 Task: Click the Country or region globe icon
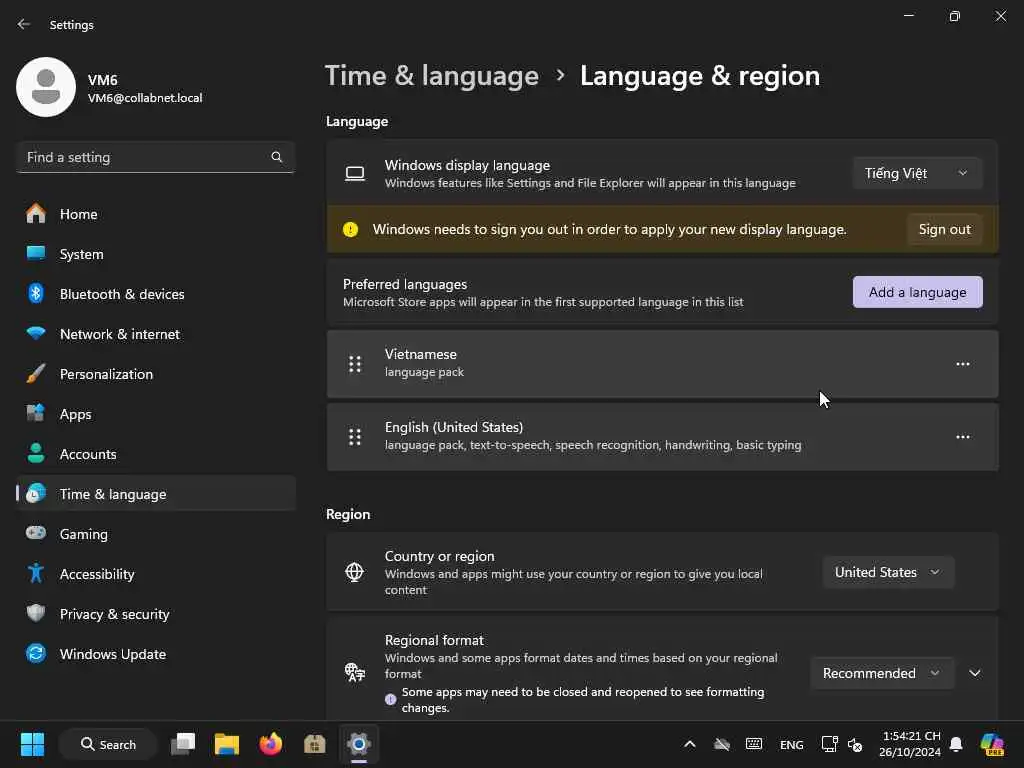(x=355, y=572)
